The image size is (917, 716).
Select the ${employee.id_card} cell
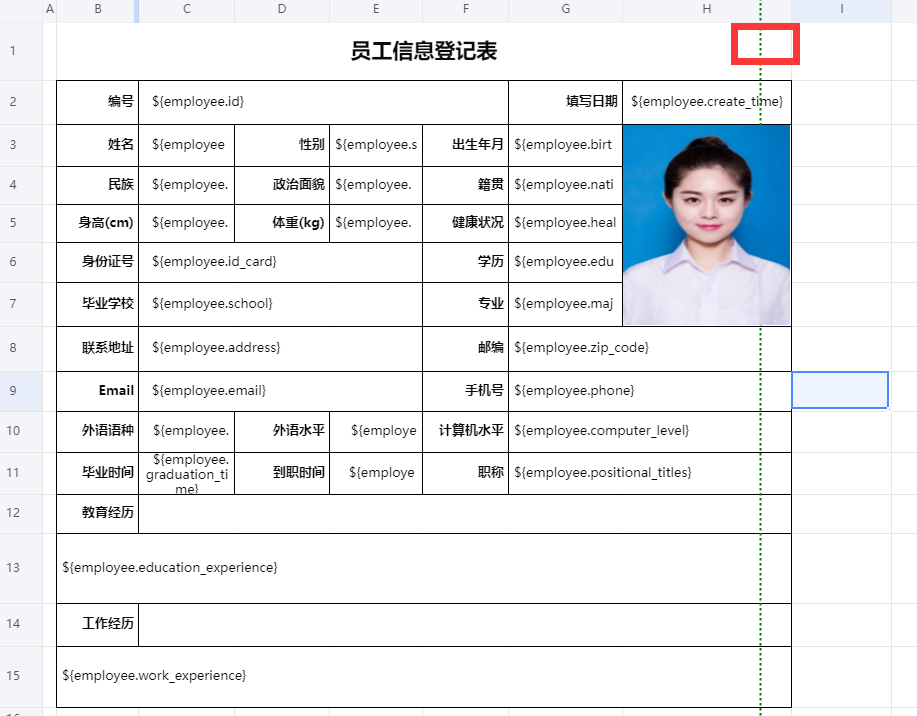(x=281, y=262)
